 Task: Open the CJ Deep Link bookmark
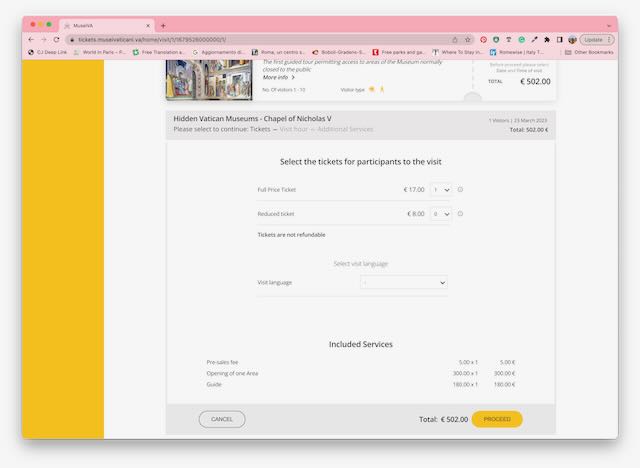point(47,52)
